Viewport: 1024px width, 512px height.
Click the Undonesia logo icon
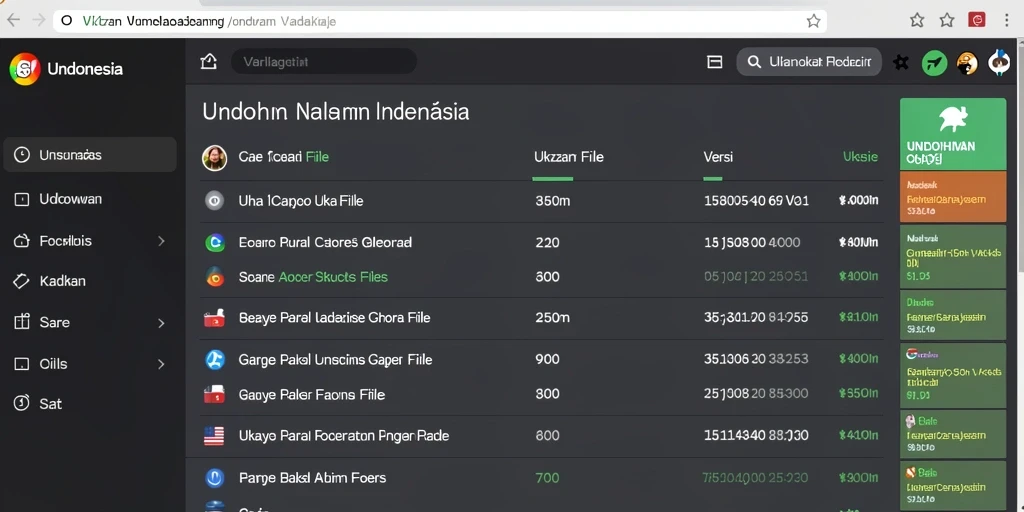click(25, 69)
